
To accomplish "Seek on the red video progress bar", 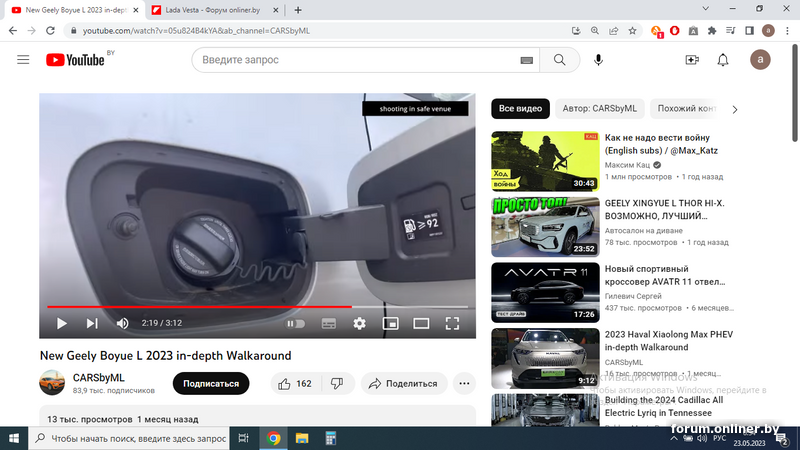I will (258, 307).
